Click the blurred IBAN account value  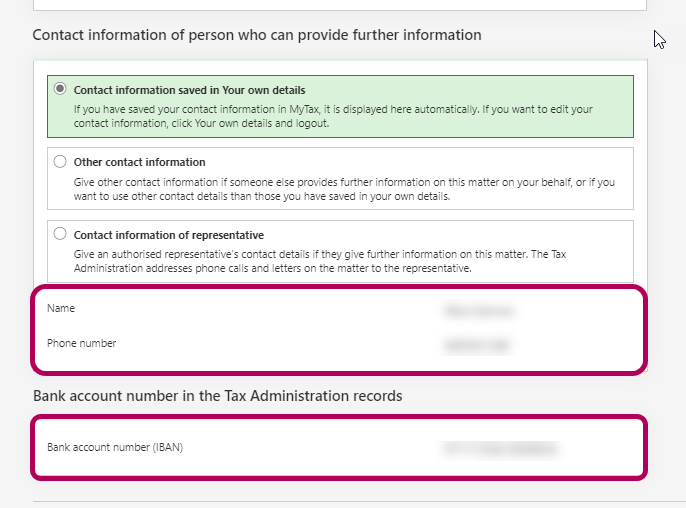pyautogui.click(x=498, y=448)
